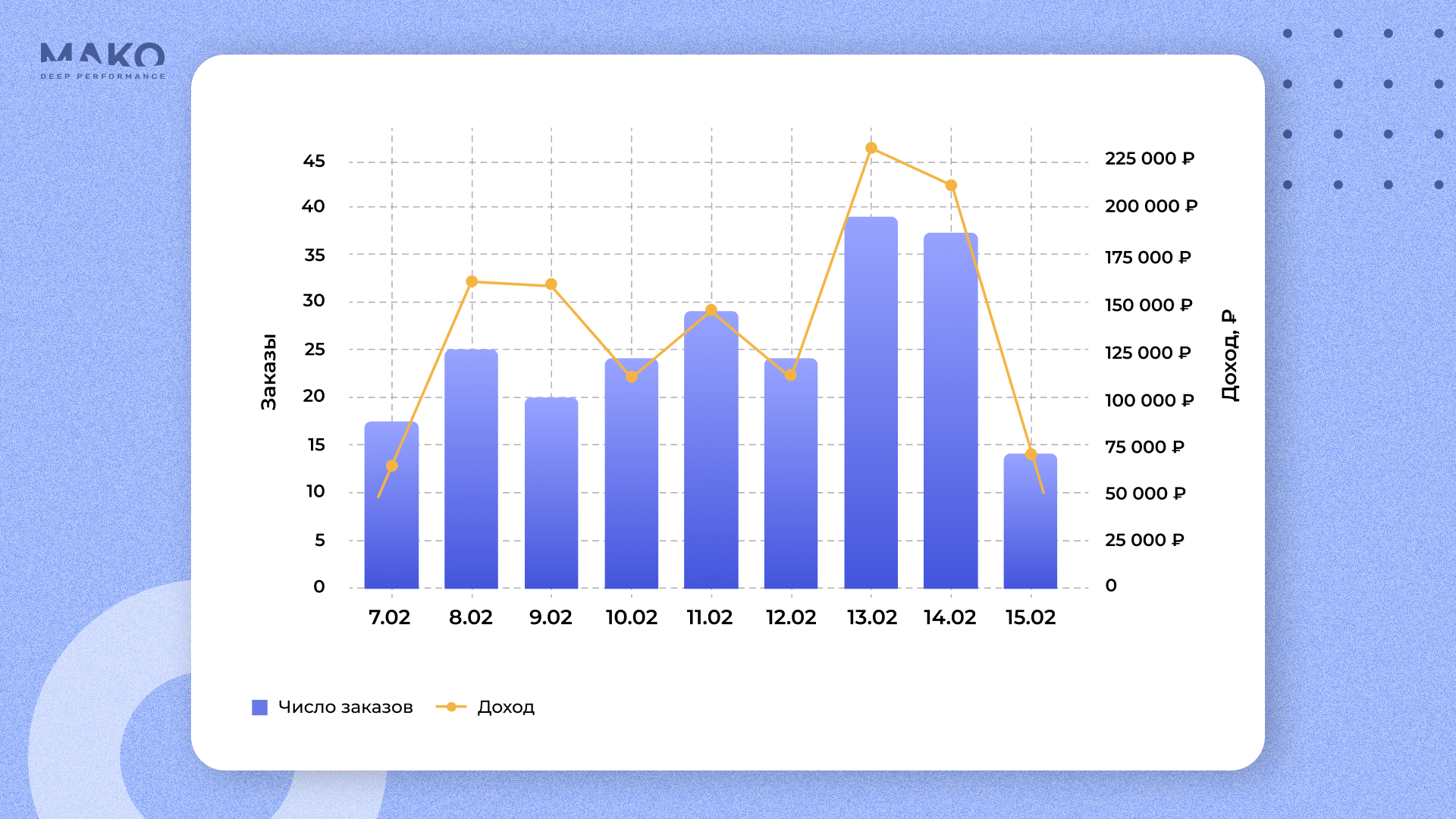This screenshot has width=1456, height=819.
Task: Click the 15.02 orders bar
Action: [x=1030, y=538]
